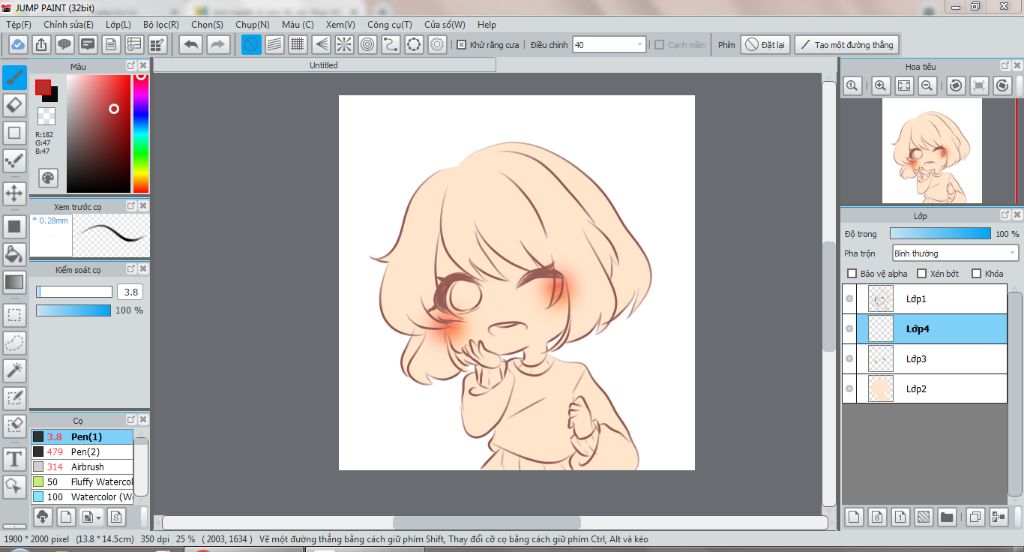
Task: Toggle visibility of layer Lớp1
Action: coord(850,299)
